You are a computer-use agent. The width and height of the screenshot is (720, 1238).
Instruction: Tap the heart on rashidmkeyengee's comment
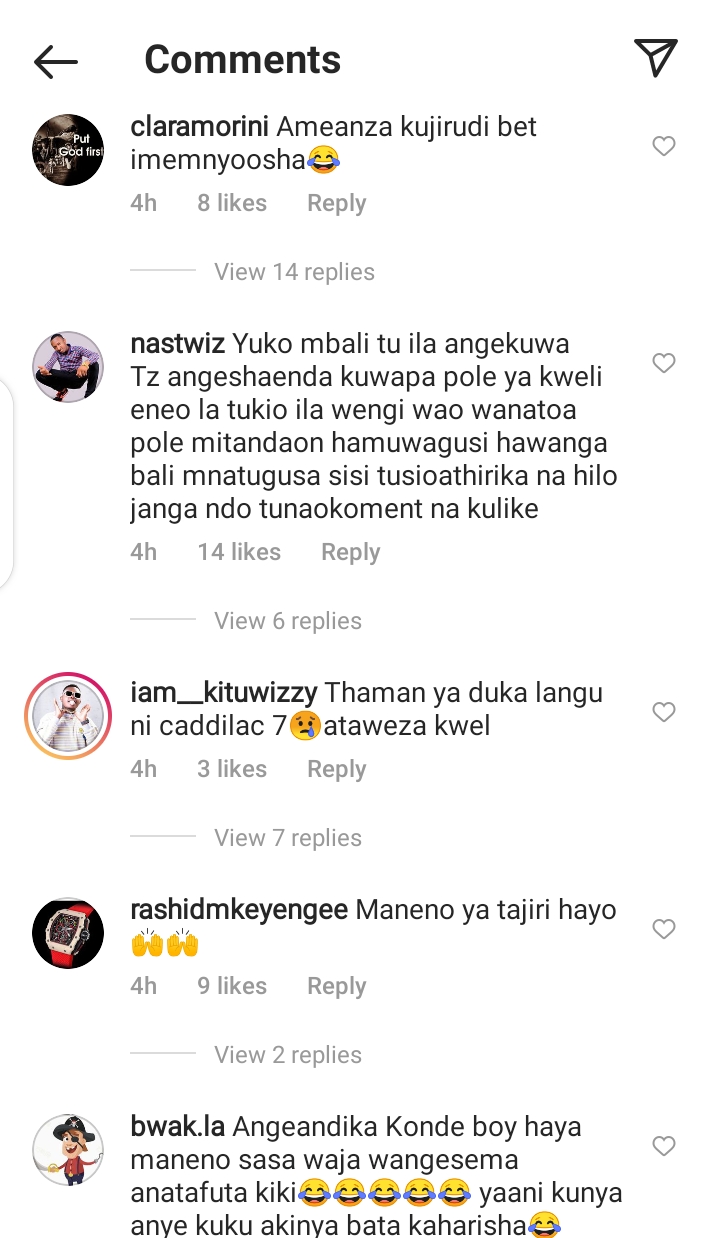coord(664,930)
